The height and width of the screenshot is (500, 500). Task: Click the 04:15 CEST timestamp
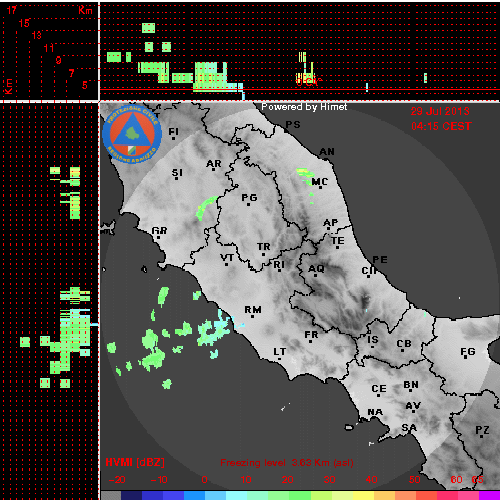(441, 126)
